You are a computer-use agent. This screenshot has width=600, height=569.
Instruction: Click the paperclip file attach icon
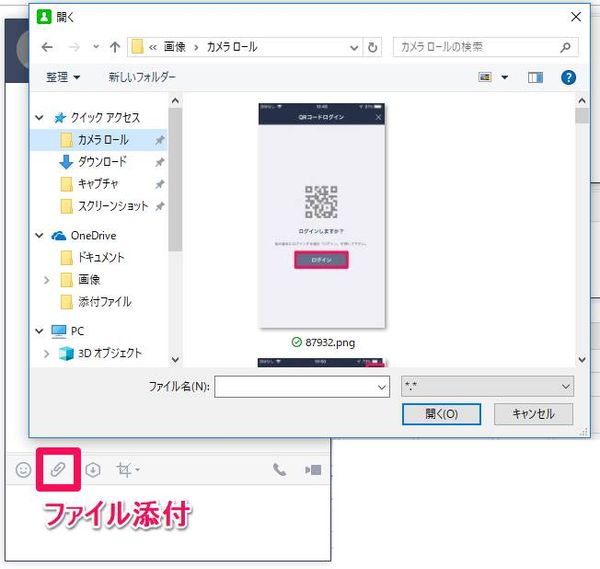(x=58, y=470)
